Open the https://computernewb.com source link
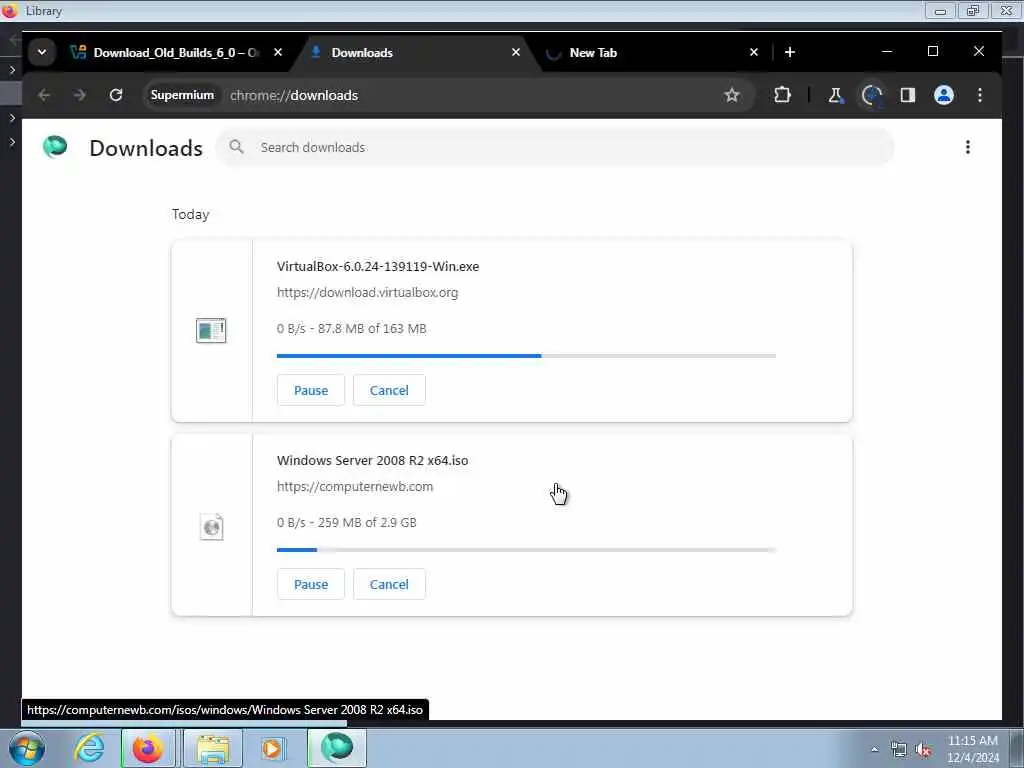This screenshot has height=768, width=1024. click(x=355, y=487)
